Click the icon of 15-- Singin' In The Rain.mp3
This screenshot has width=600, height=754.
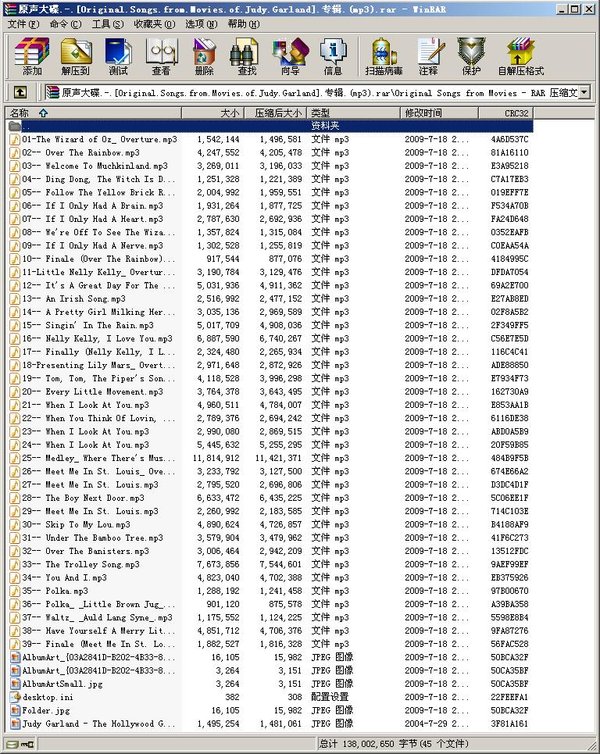point(15,326)
